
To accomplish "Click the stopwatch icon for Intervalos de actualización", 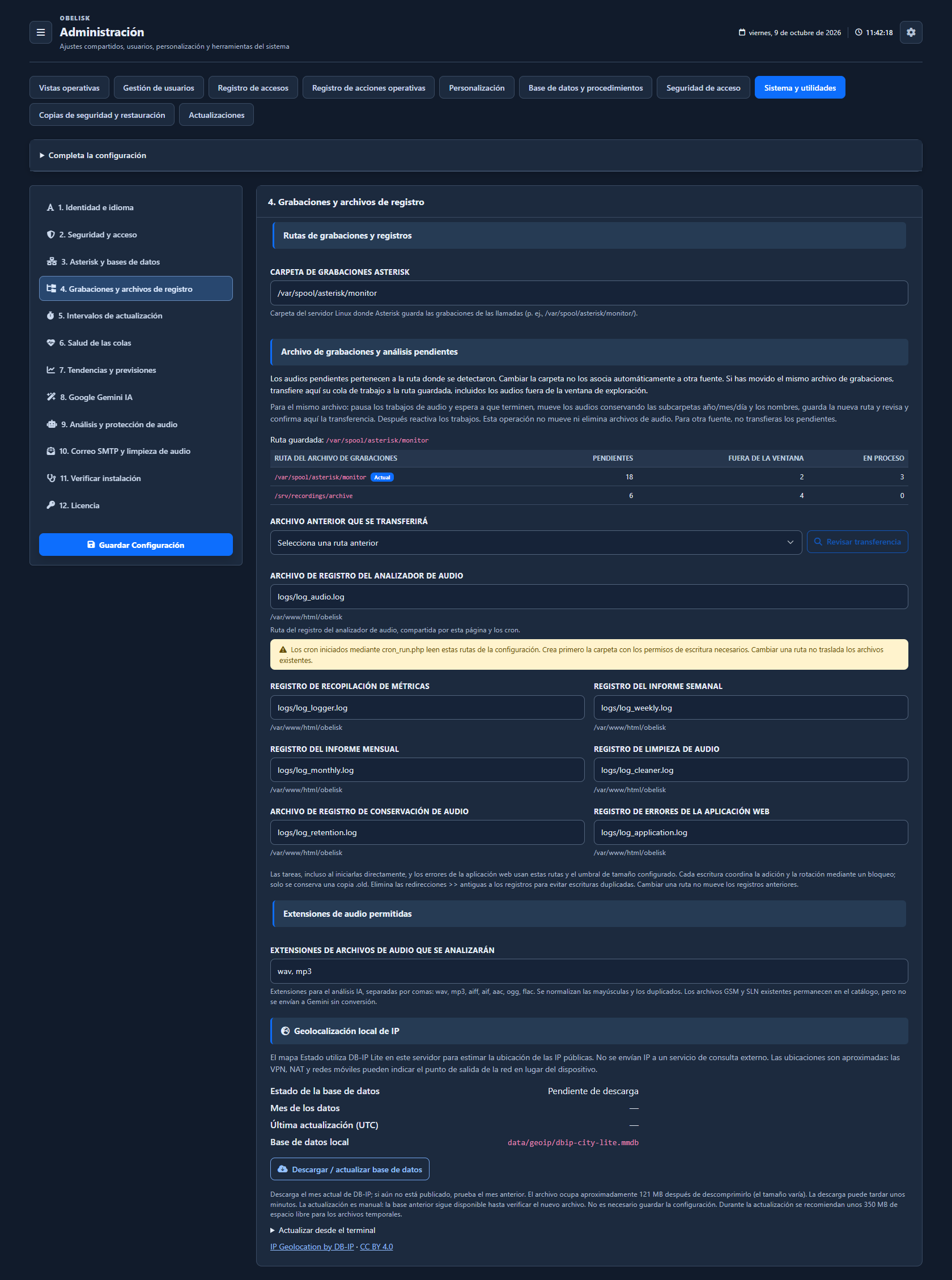I will click(50, 316).
